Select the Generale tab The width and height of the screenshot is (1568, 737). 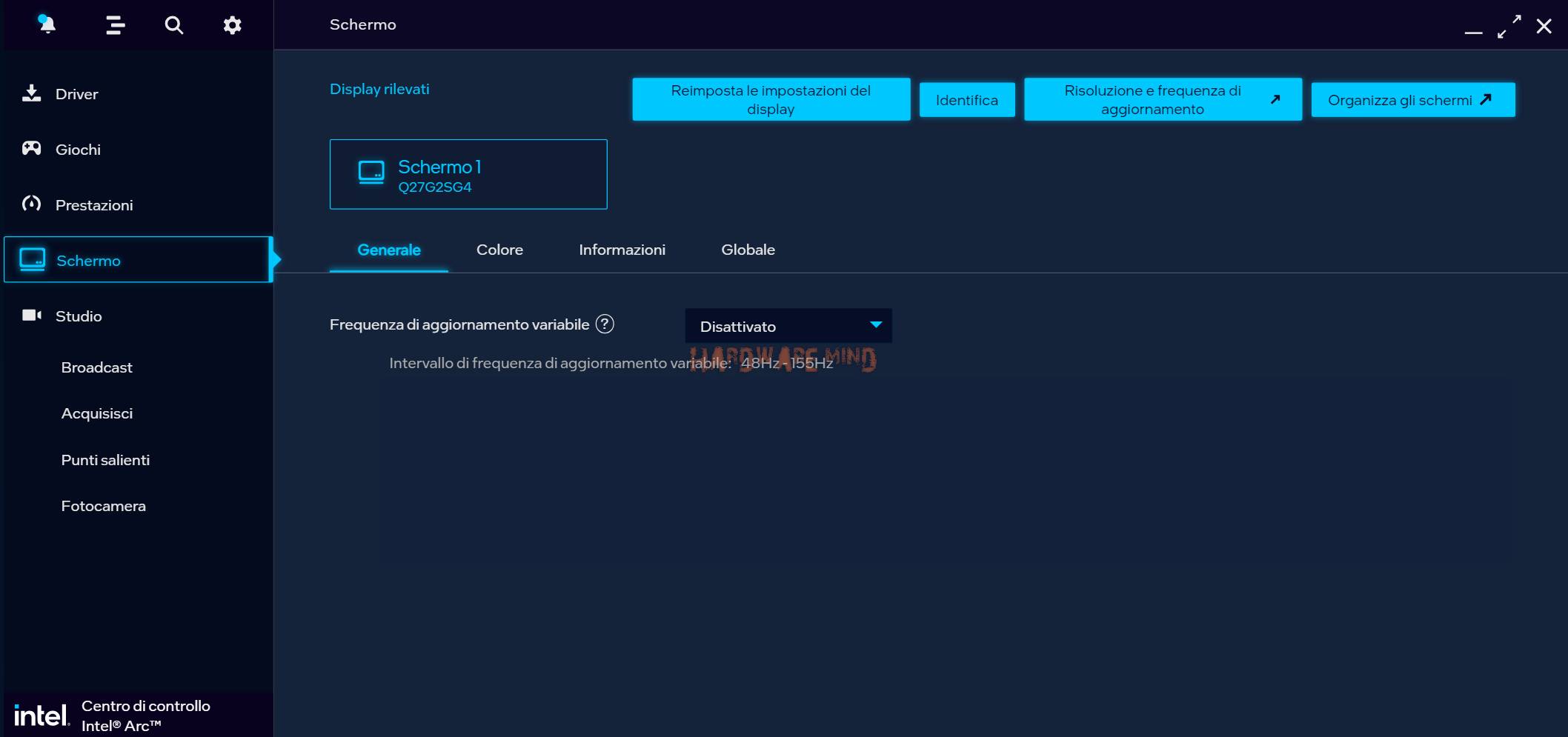pos(389,250)
